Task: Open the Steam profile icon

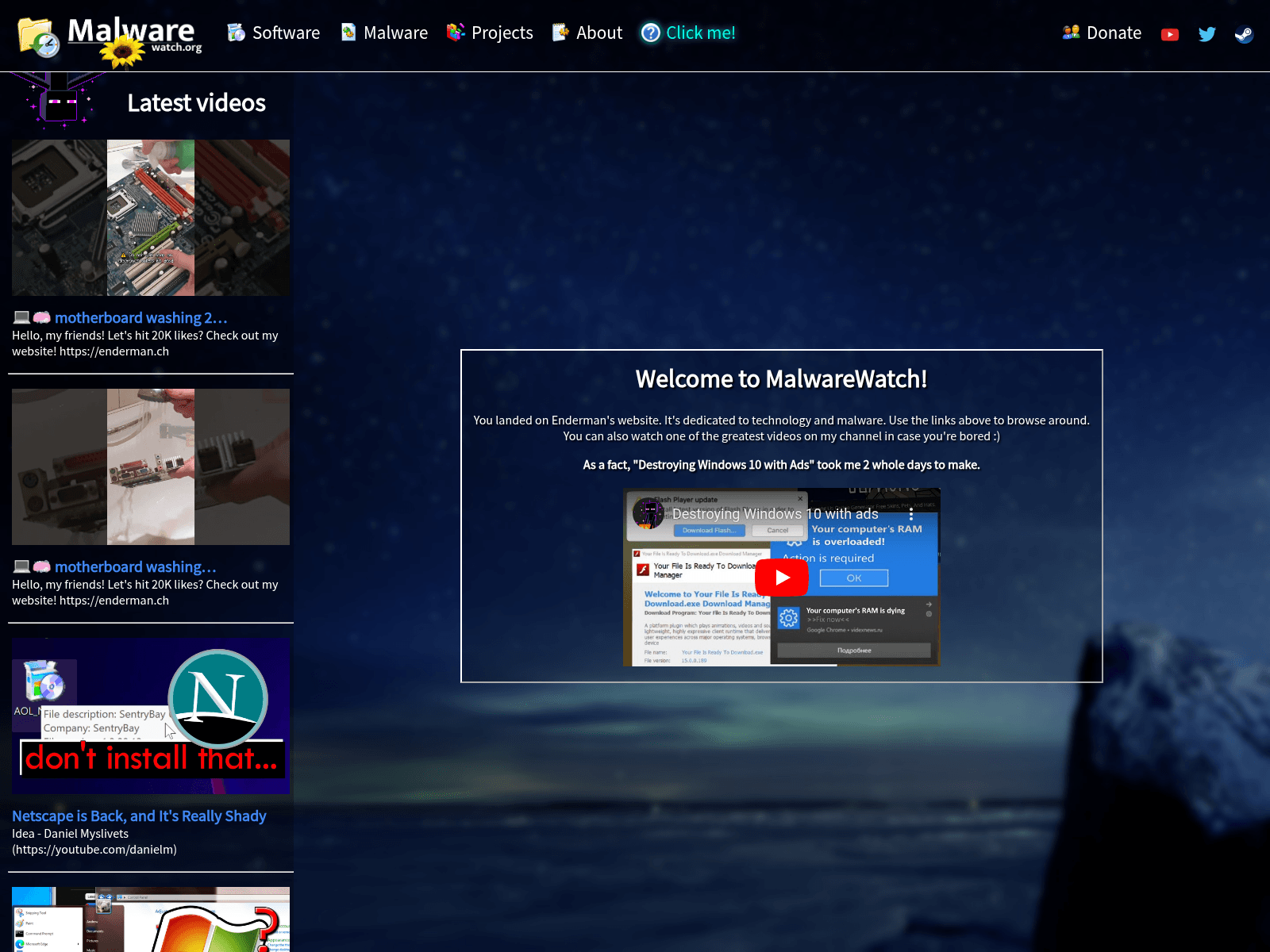Action: (x=1244, y=34)
